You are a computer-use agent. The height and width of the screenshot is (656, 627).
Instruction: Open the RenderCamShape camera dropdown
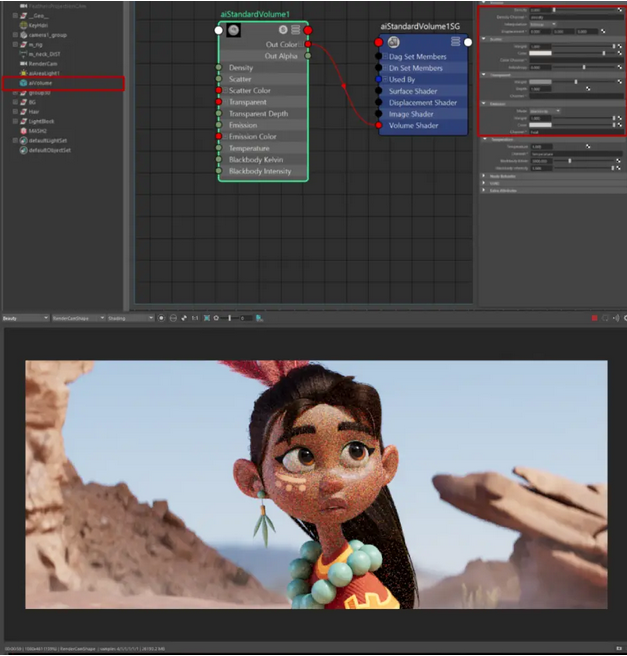click(x=78, y=318)
